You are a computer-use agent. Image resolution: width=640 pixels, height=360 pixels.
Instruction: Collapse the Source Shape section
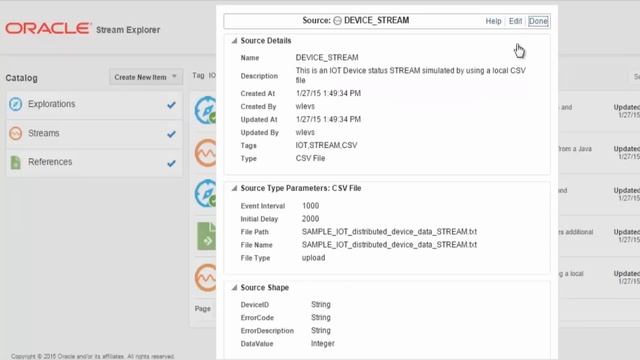coord(234,288)
